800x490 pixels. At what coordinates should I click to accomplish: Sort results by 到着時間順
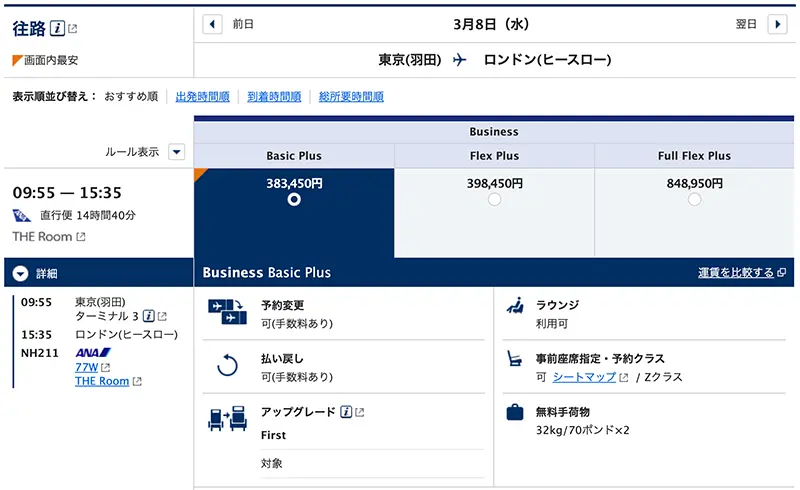(274, 97)
